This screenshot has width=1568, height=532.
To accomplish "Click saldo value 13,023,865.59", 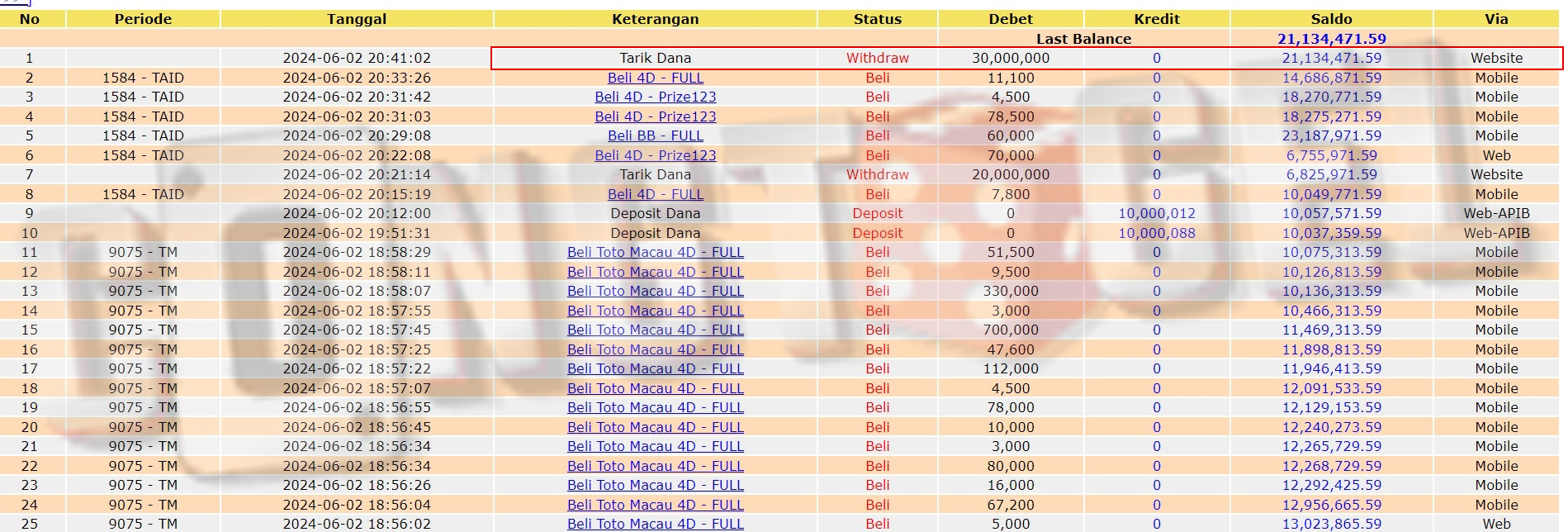I will pyautogui.click(x=1331, y=524).
